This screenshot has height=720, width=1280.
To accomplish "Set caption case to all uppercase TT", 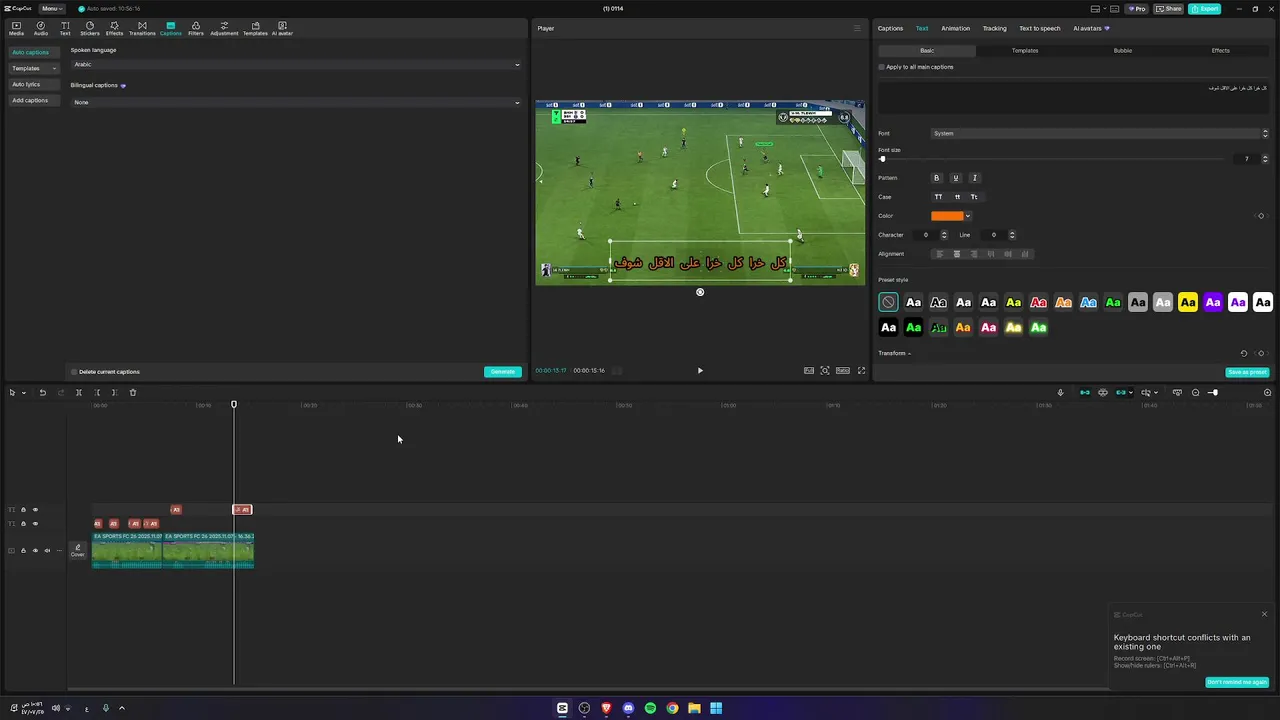I will click(x=938, y=197).
